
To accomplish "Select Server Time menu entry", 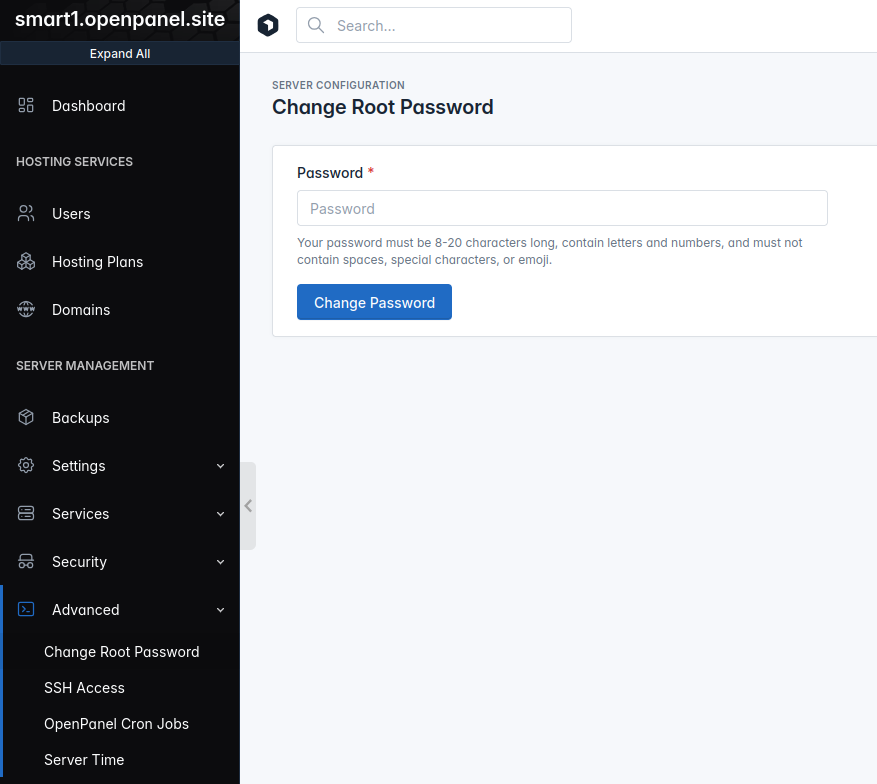I will tap(84, 759).
